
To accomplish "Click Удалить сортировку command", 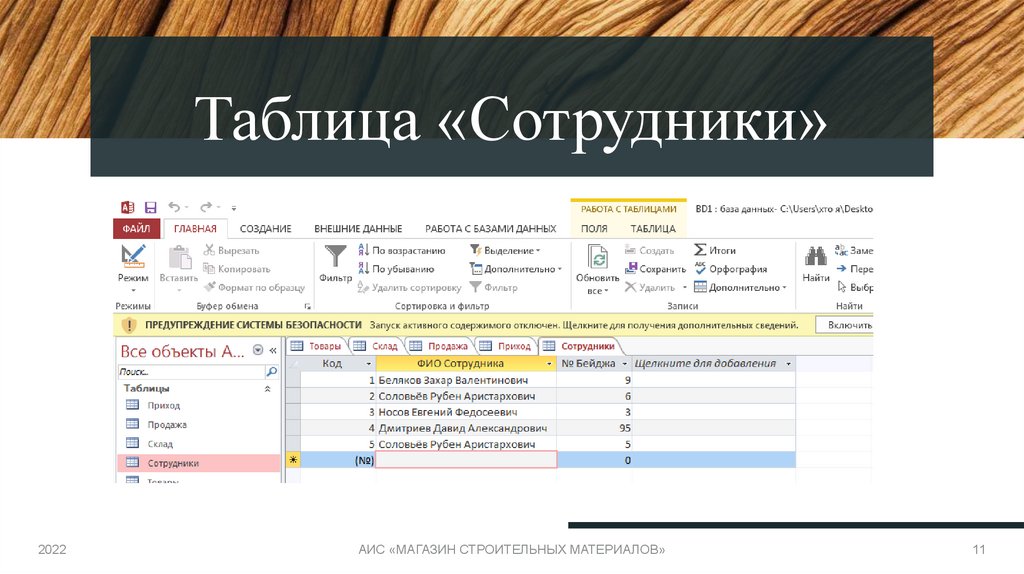I will pyautogui.click(x=409, y=287).
